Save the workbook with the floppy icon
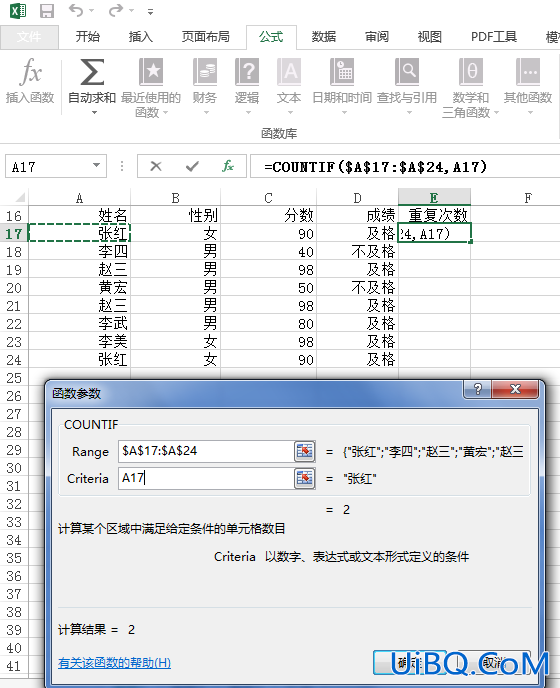The width and height of the screenshot is (560, 688). pyautogui.click(x=47, y=11)
